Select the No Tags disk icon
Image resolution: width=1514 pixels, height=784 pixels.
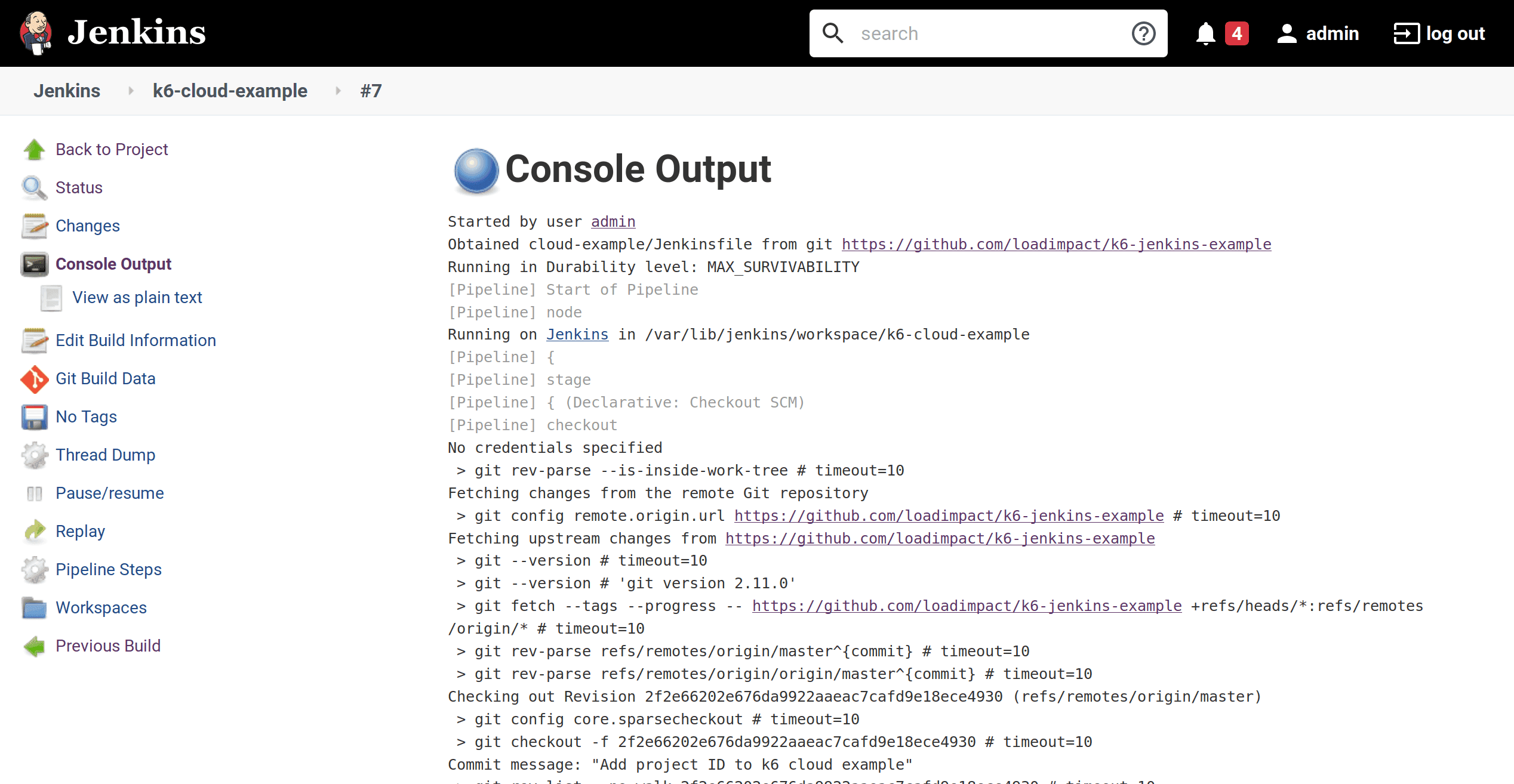(x=34, y=417)
